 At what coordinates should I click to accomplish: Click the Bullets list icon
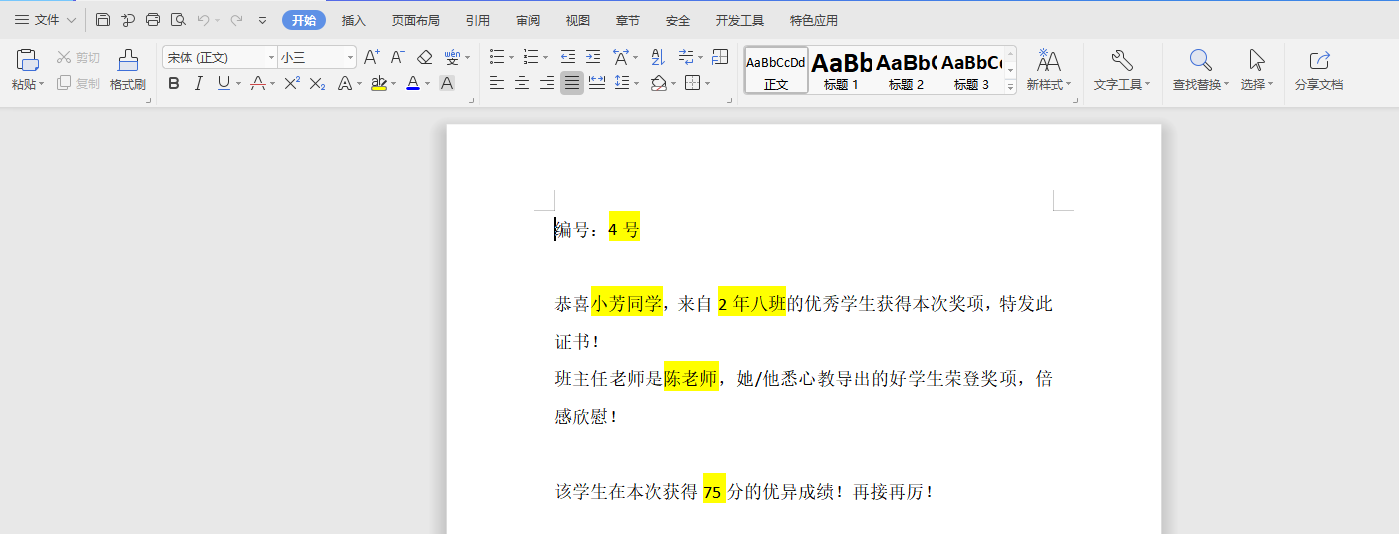(497, 58)
